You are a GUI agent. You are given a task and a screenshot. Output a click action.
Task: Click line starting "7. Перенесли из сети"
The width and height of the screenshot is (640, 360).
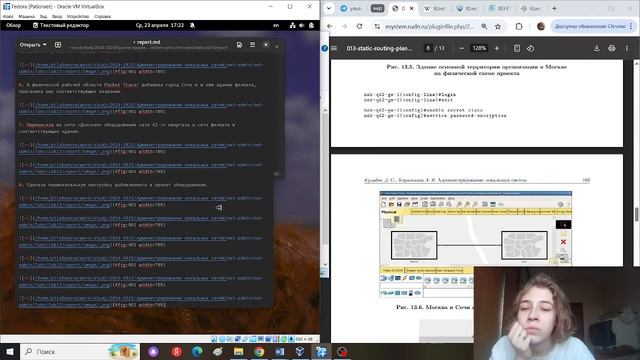point(127,128)
